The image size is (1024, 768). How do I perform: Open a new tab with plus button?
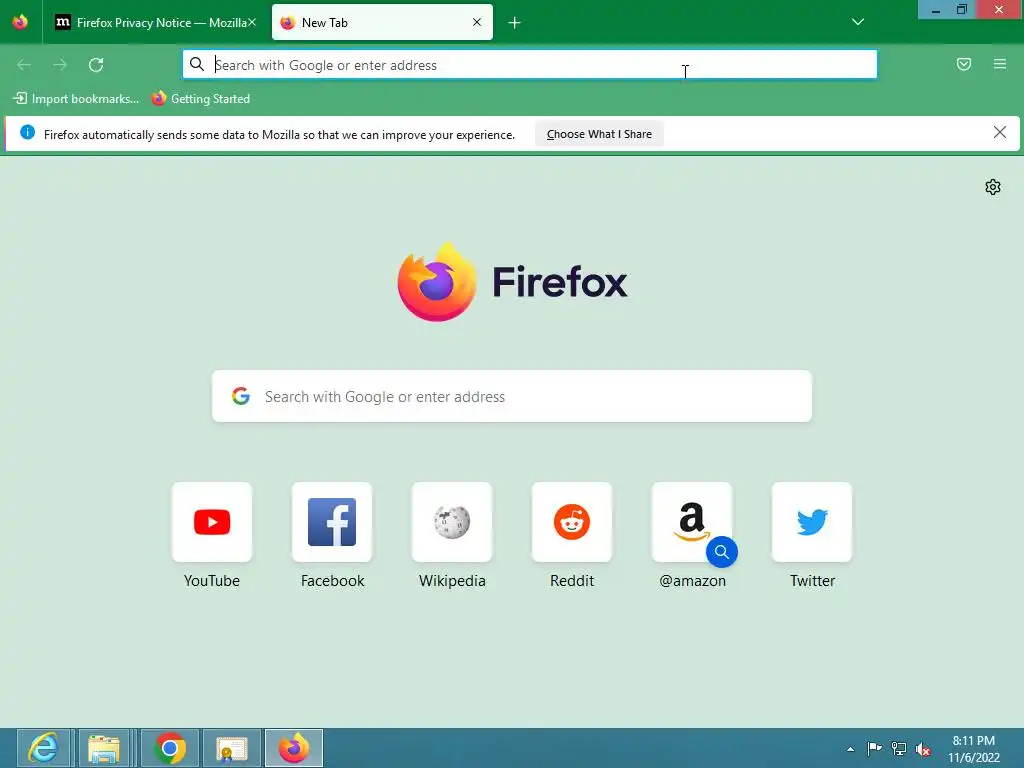click(515, 23)
